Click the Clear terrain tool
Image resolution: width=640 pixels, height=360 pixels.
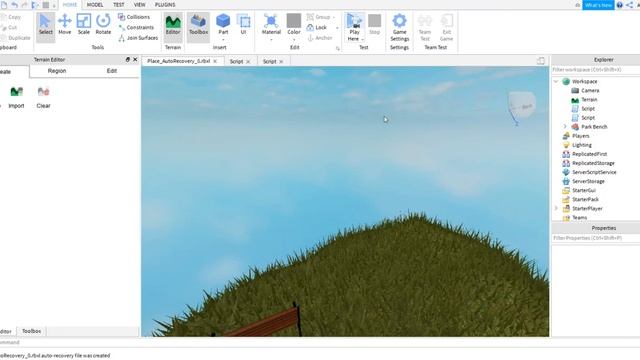click(x=43, y=97)
